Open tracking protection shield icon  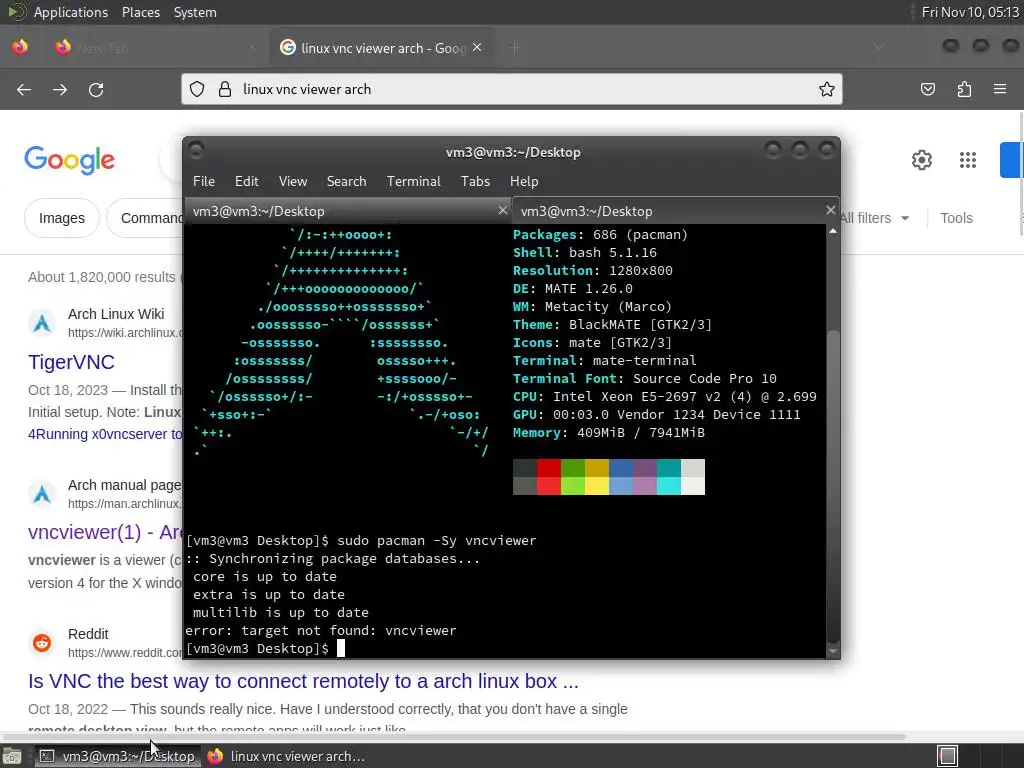pyautogui.click(x=197, y=89)
